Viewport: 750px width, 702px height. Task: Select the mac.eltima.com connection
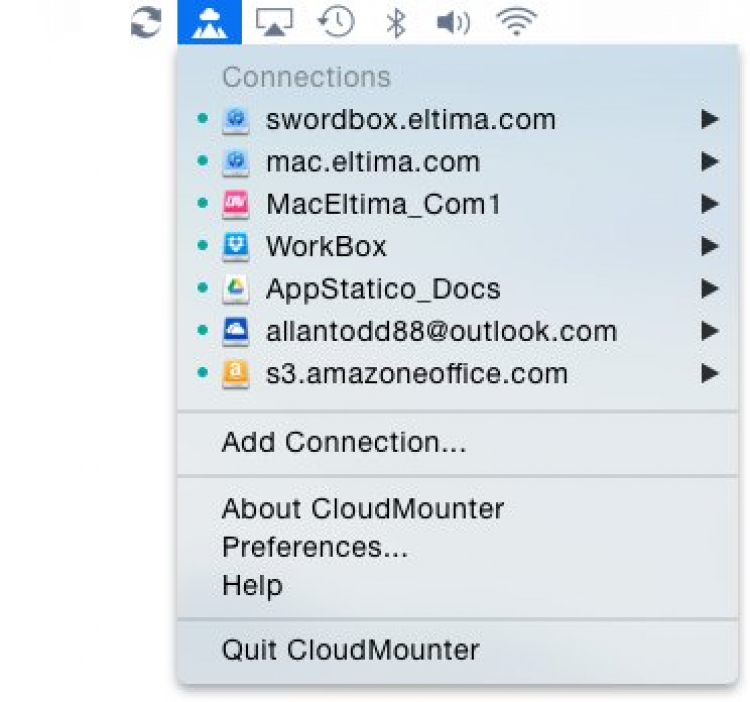pos(458,162)
